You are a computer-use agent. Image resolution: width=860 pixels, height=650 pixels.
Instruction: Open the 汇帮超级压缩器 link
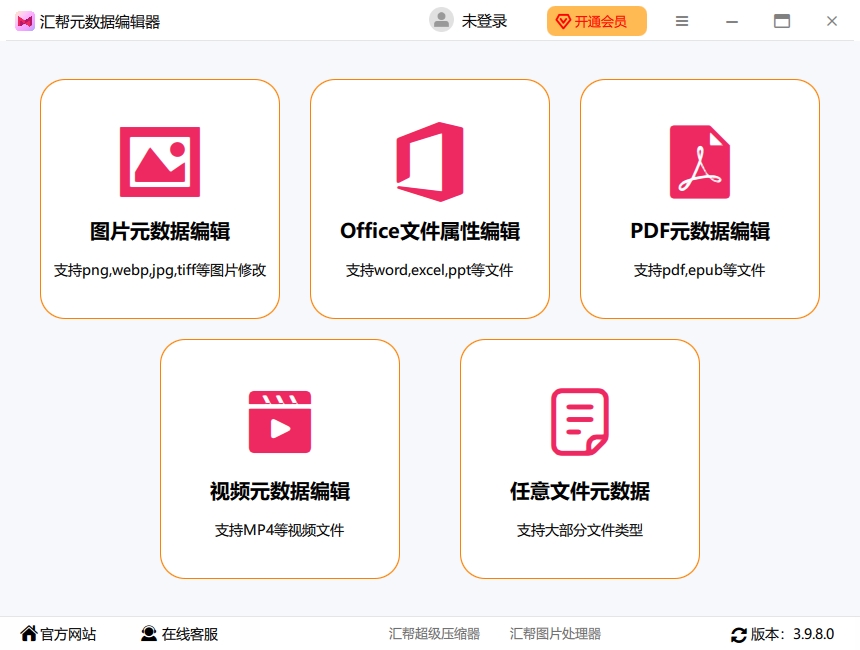pyautogui.click(x=434, y=634)
